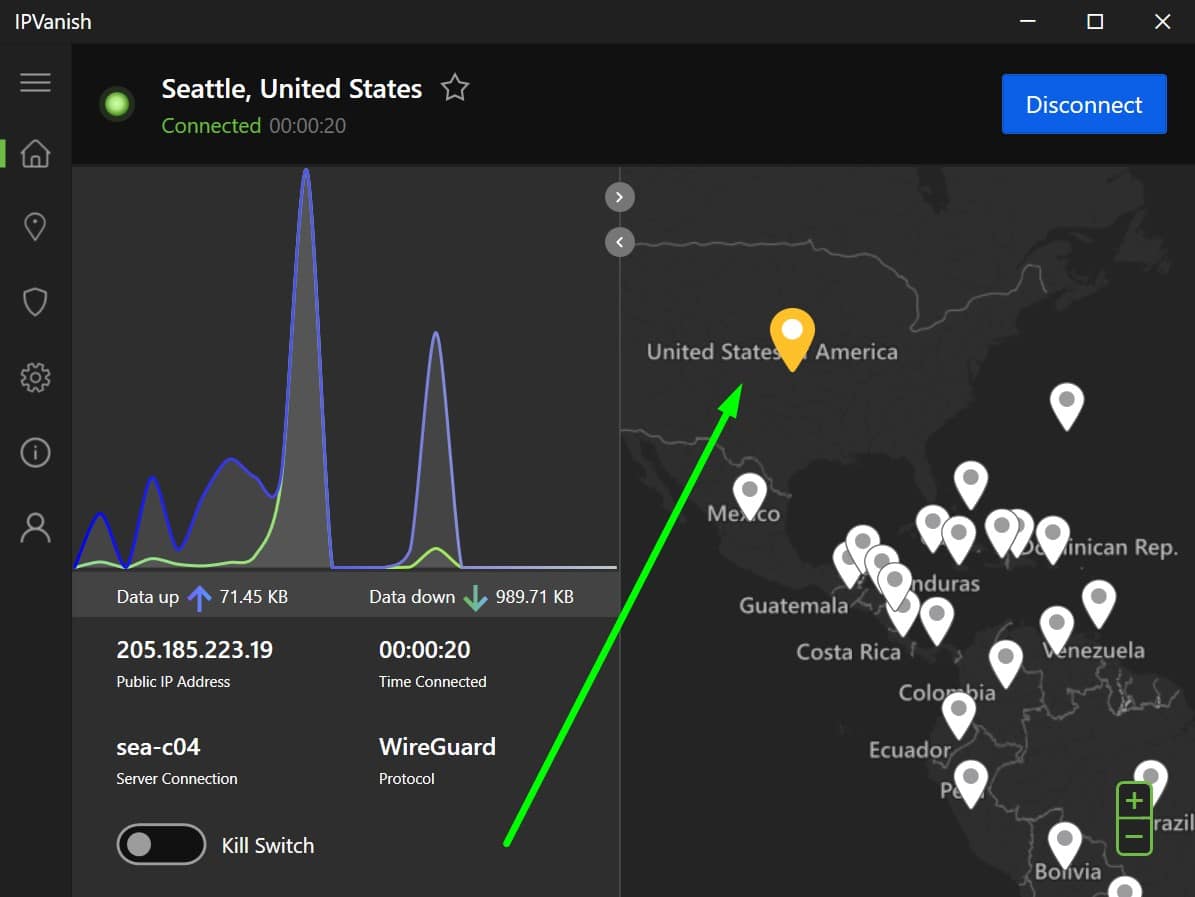Screen dimensions: 1195x897
Task: Close the IPVanish window
Action: [1162, 21]
